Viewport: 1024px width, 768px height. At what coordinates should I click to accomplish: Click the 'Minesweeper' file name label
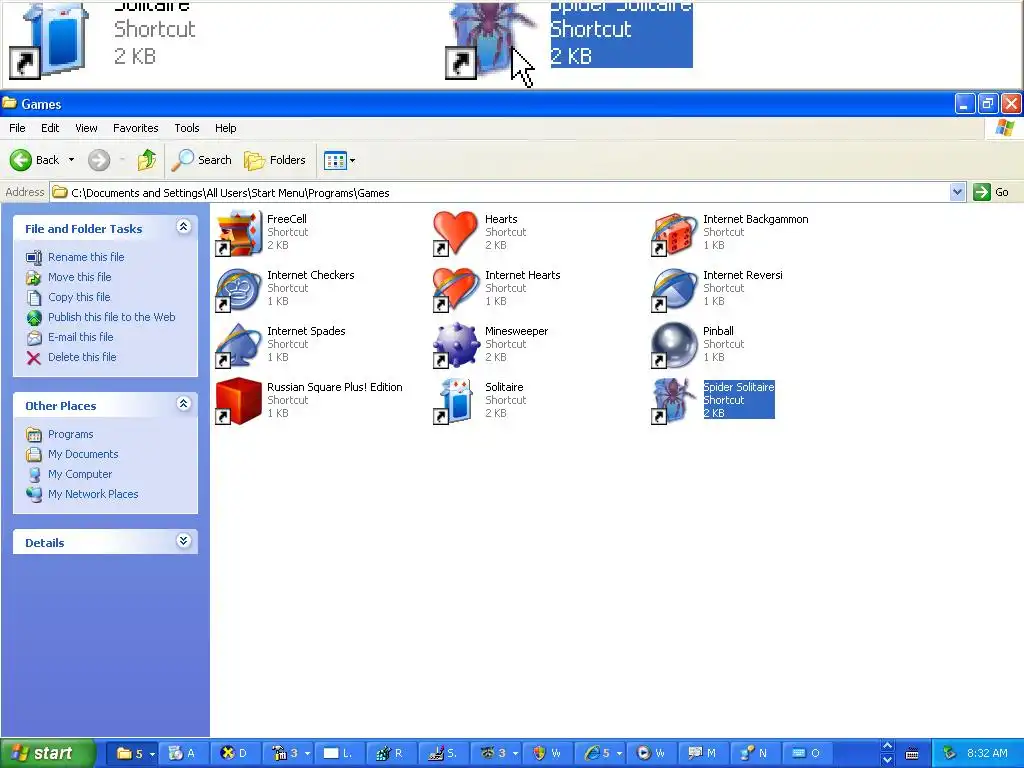[517, 331]
